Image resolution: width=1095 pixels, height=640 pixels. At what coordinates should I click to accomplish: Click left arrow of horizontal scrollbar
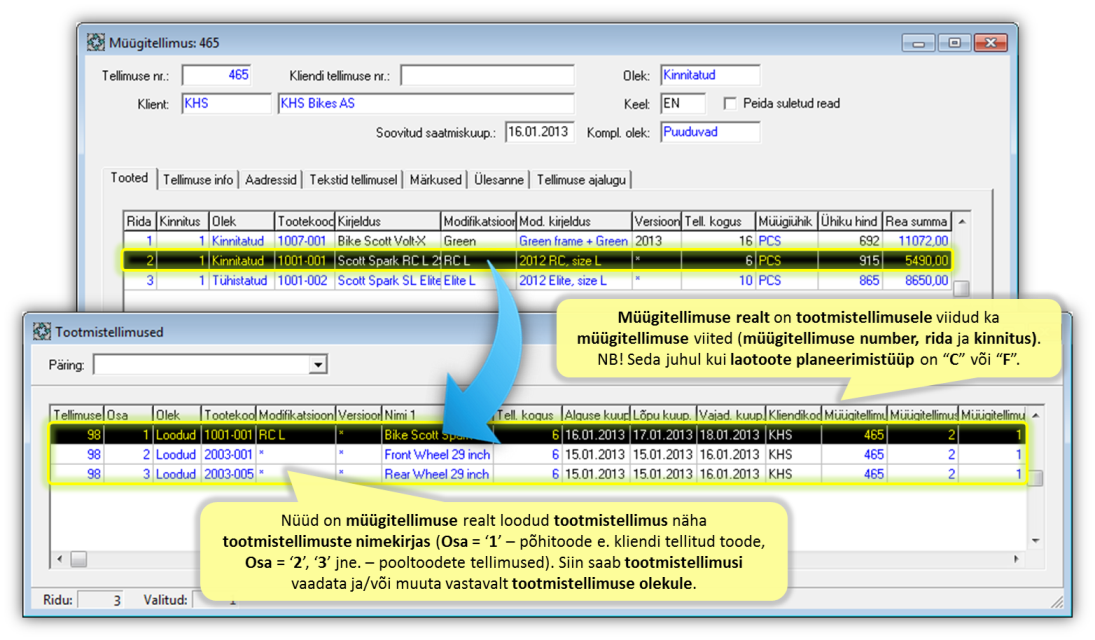(x=59, y=559)
